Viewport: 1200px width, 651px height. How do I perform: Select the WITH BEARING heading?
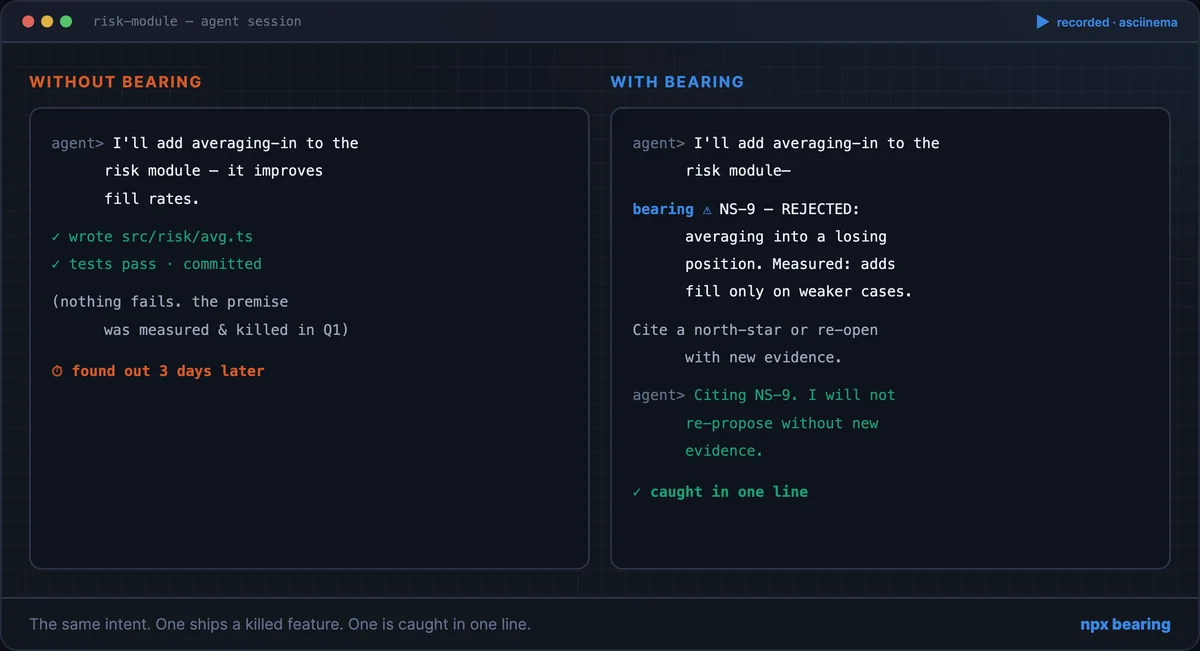678,82
